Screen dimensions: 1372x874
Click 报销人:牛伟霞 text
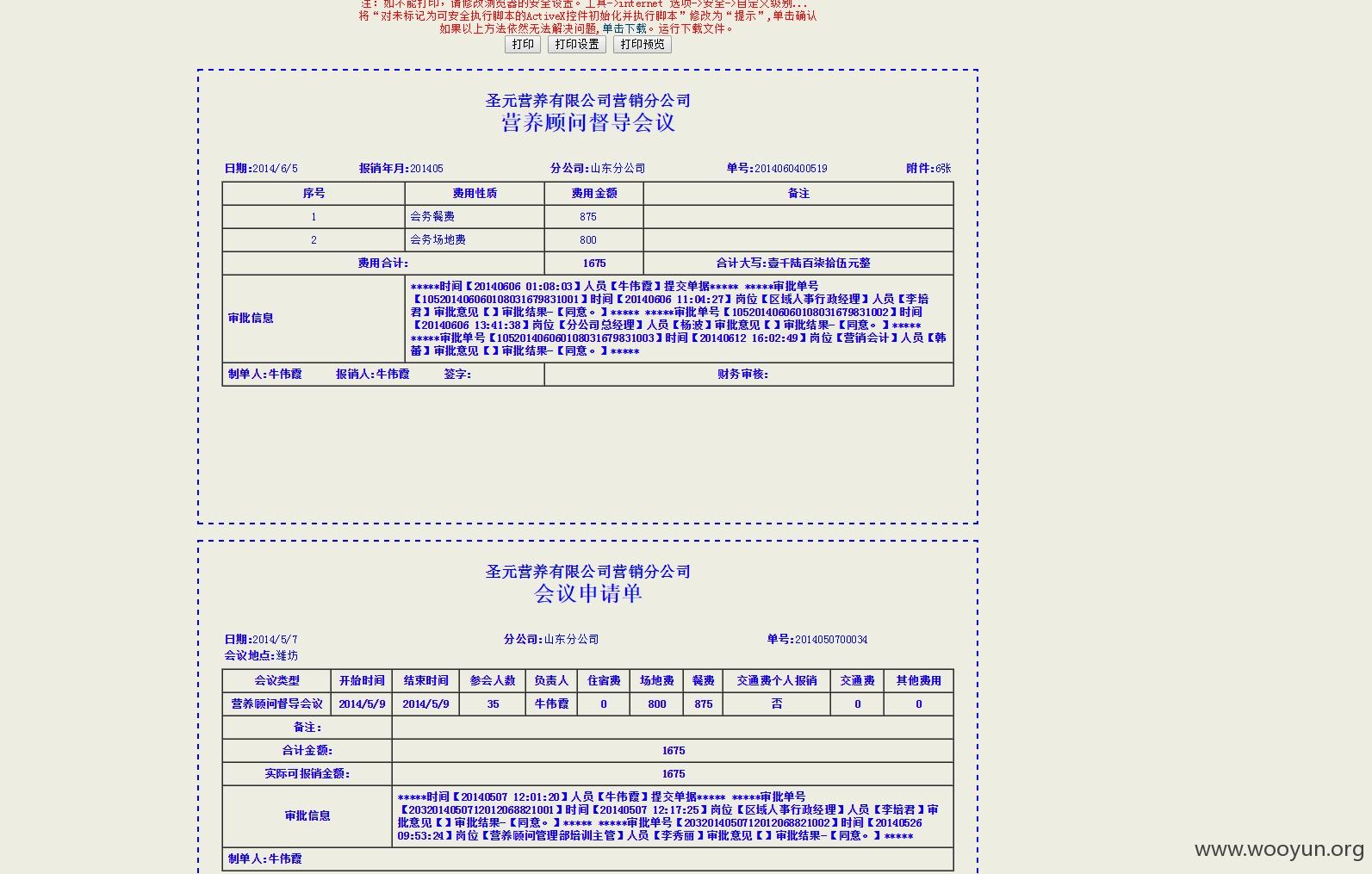click(372, 374)
